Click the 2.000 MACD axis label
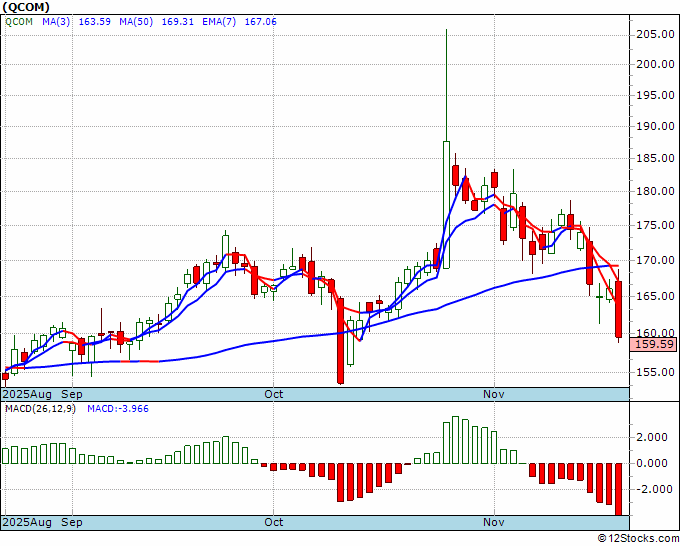 [x=651, y=437]
